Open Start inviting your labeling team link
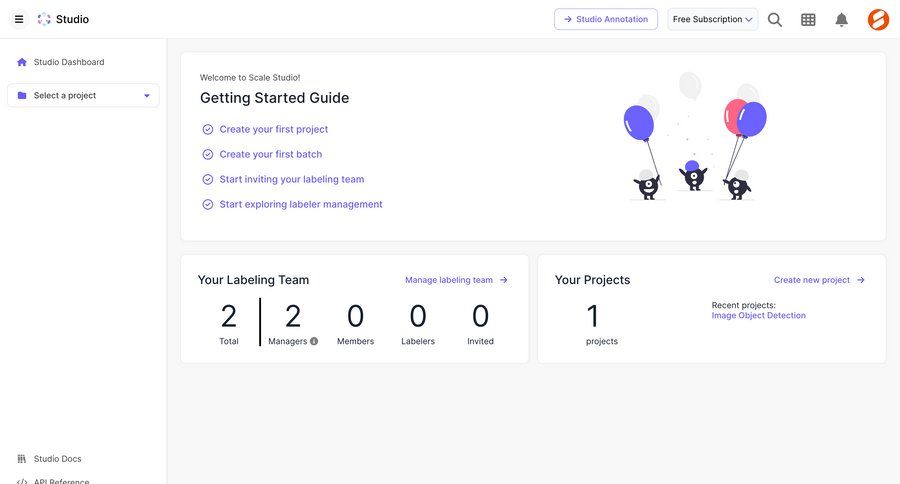The width and height of the screenshot is (900, 484). (x=292, y=180)
